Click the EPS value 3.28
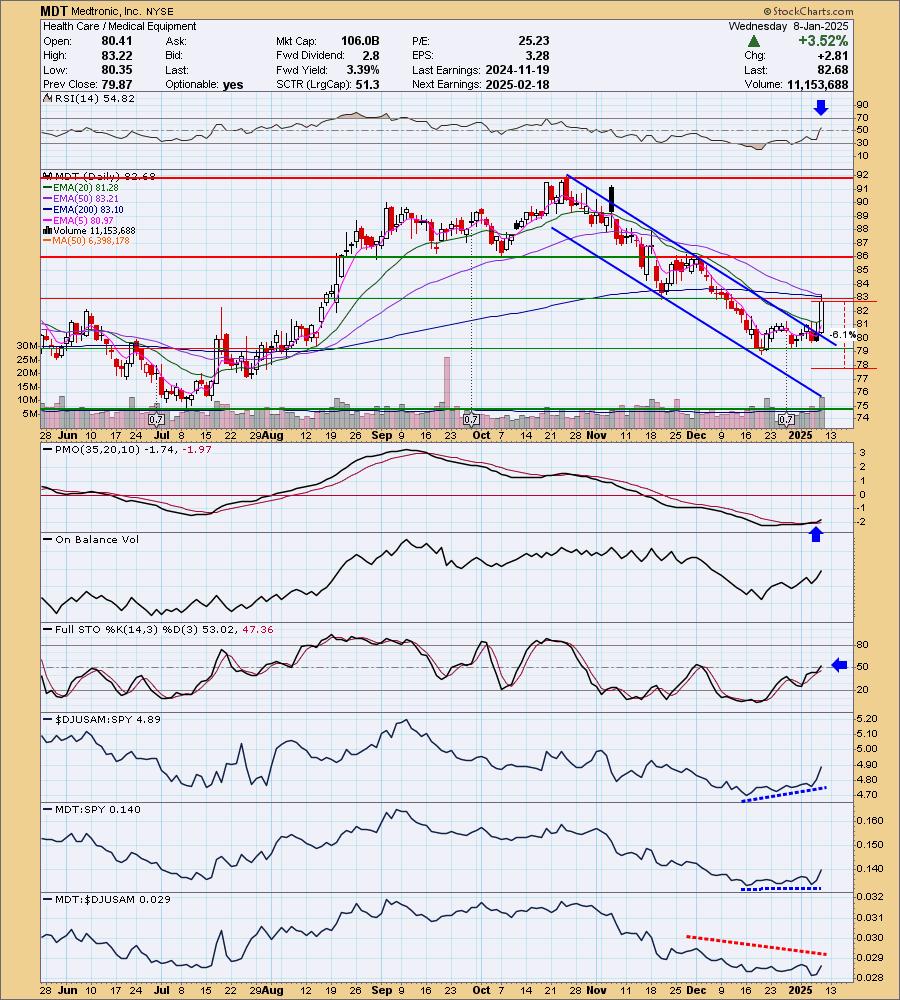Viewport: 900px width, 1000px height. 538,55
